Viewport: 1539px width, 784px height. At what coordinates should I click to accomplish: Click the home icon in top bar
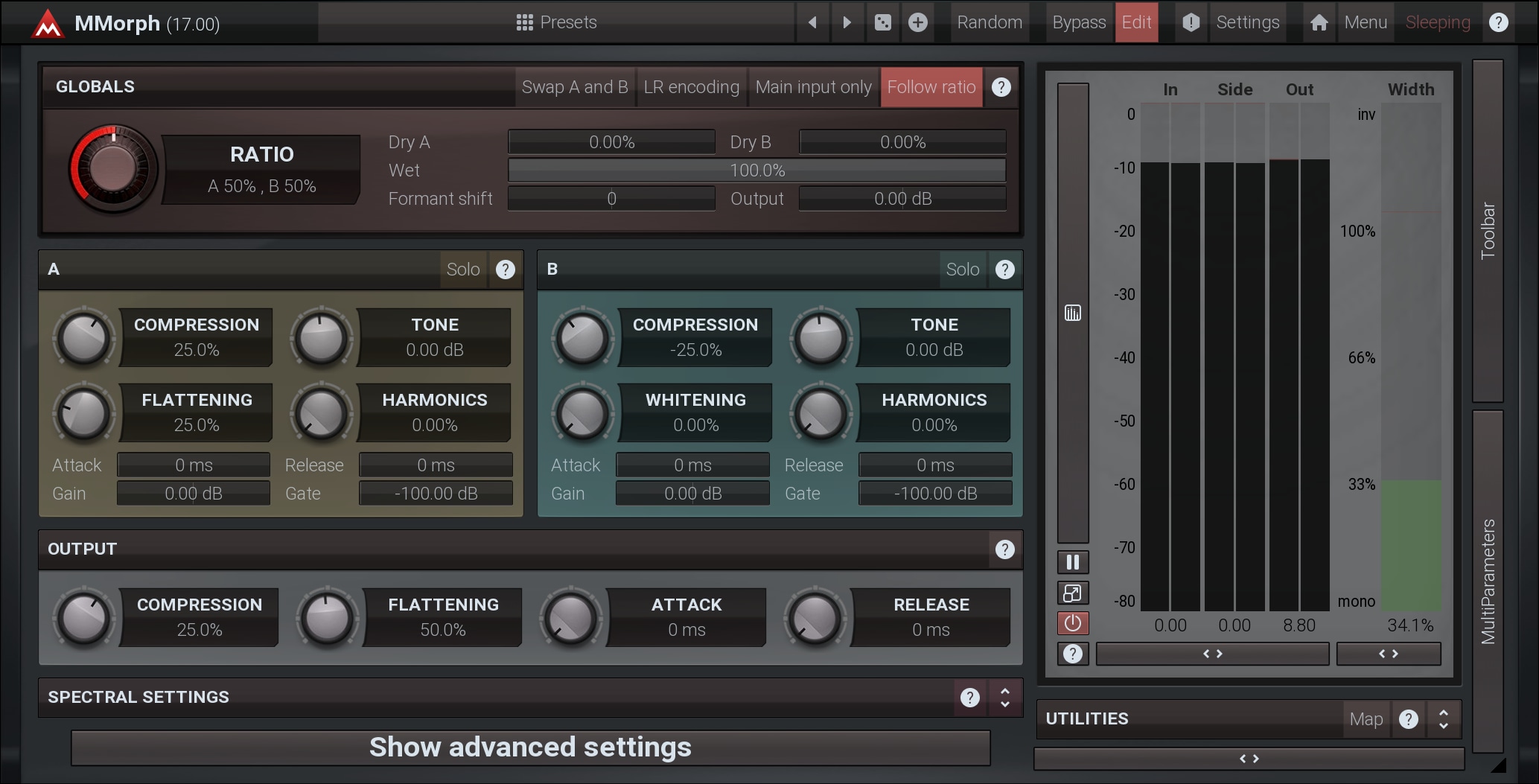tap(1319, 22)
